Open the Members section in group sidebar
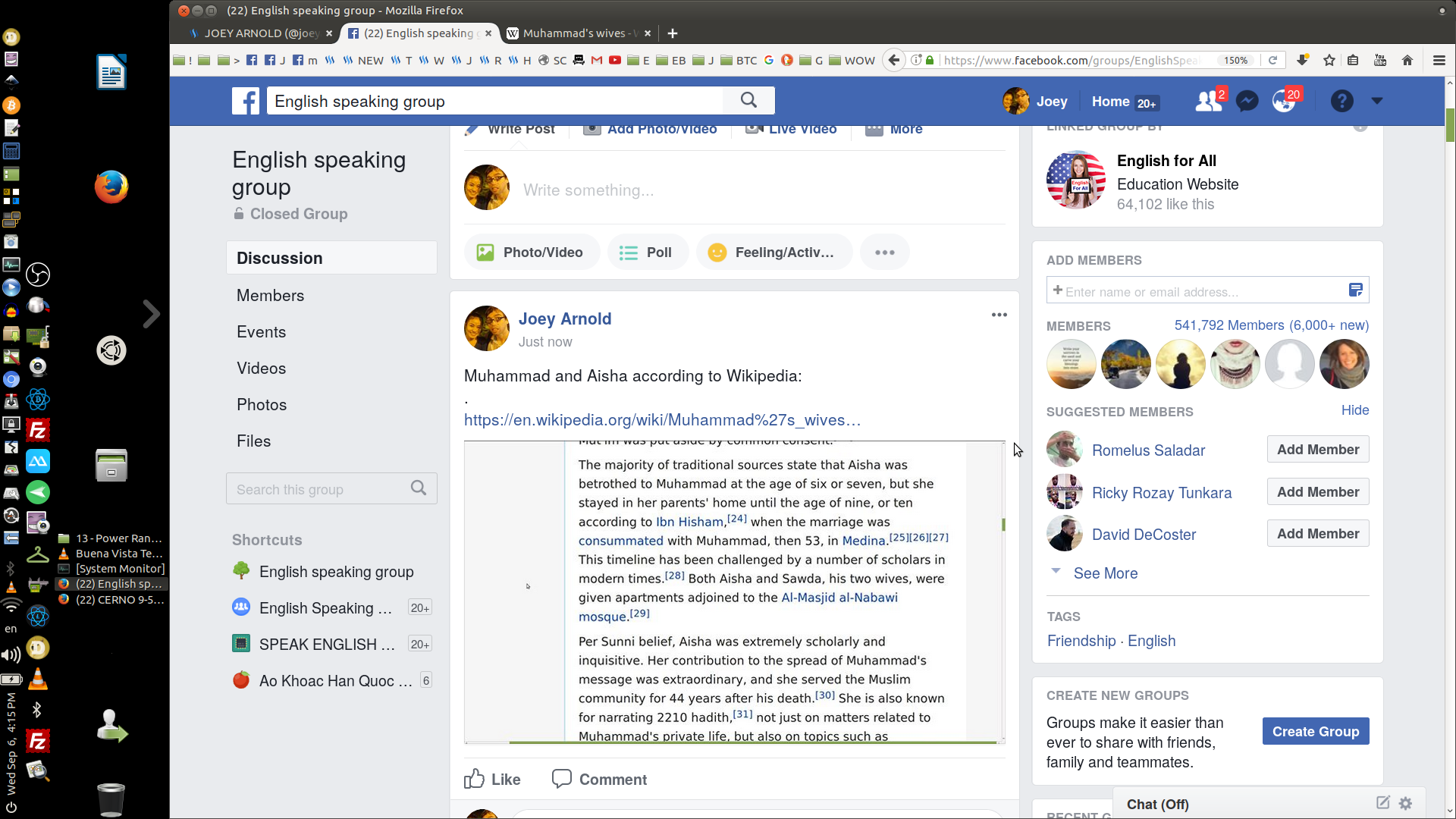This screenshot has height=819, width=1456. click(x=270, y=296)
